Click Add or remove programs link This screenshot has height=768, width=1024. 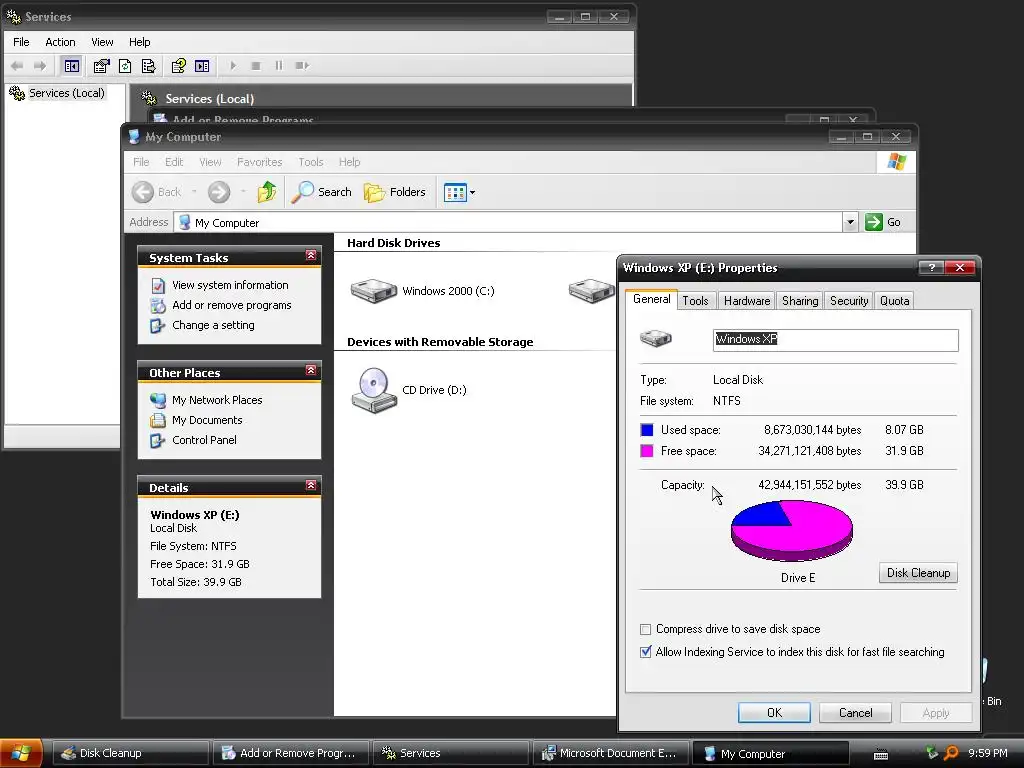point(231,305)
